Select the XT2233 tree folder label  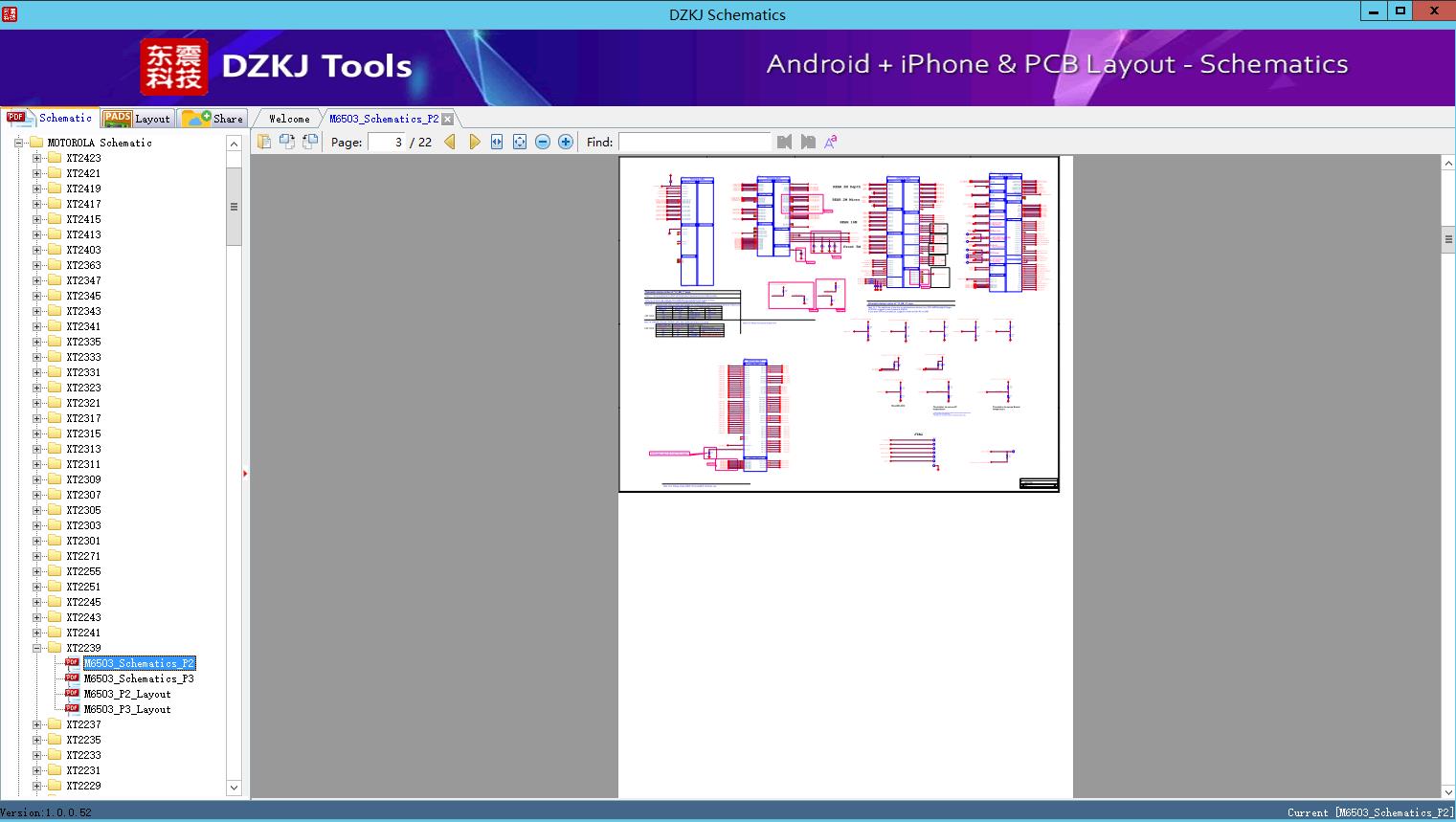(x=83, y=755)
